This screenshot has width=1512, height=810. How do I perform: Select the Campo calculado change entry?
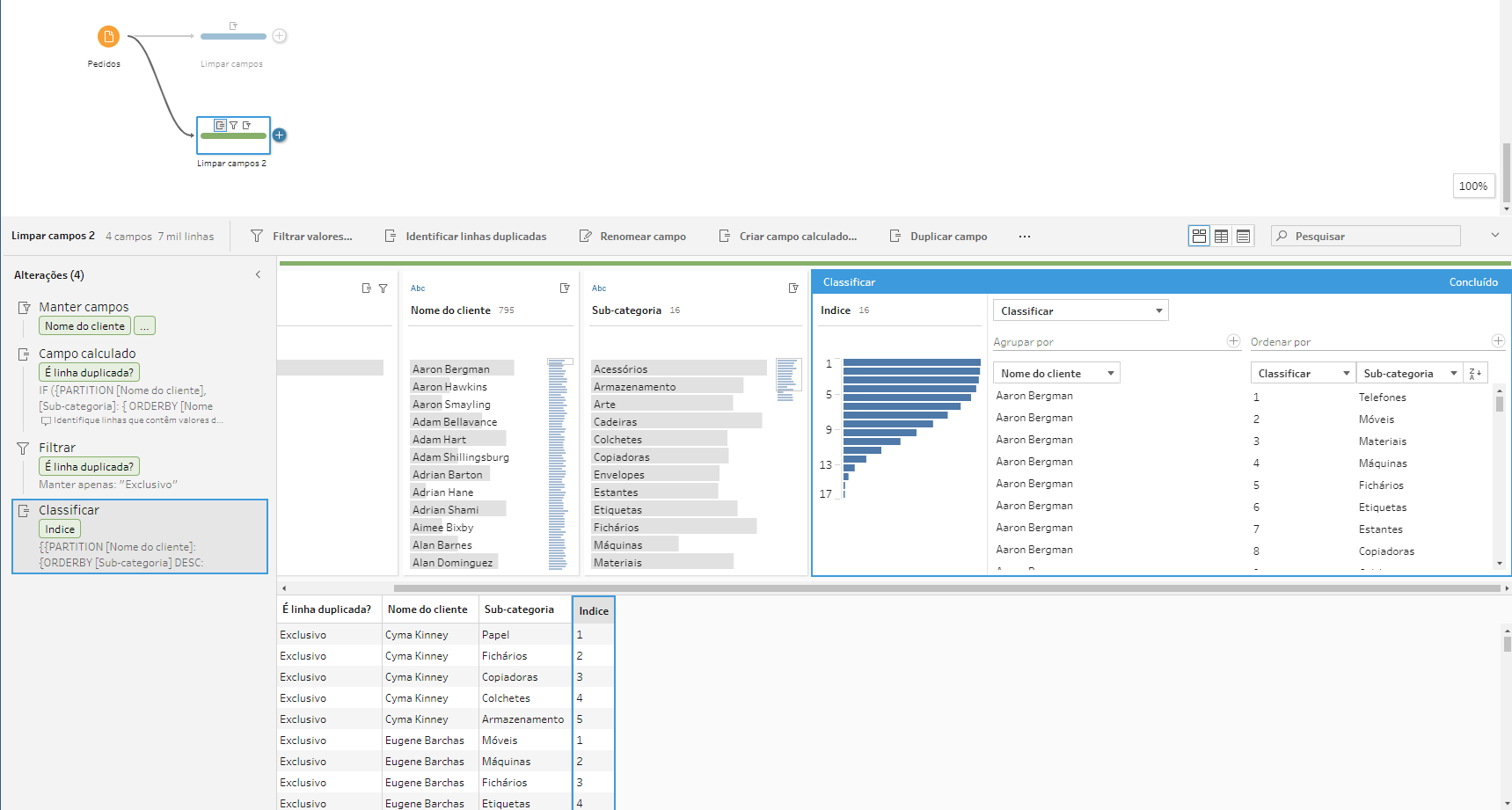coord(87,354)
